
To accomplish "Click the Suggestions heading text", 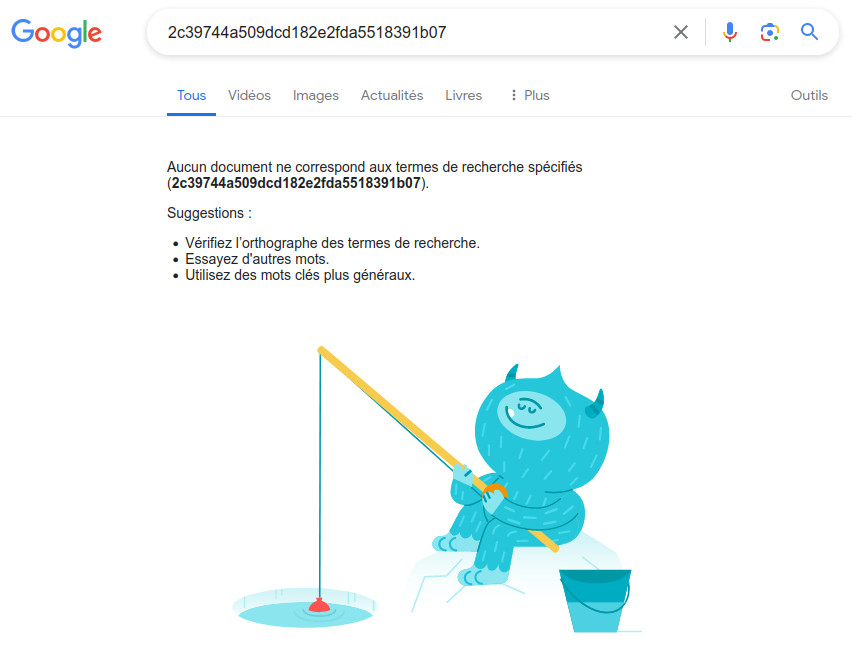I will click(209, 213).
